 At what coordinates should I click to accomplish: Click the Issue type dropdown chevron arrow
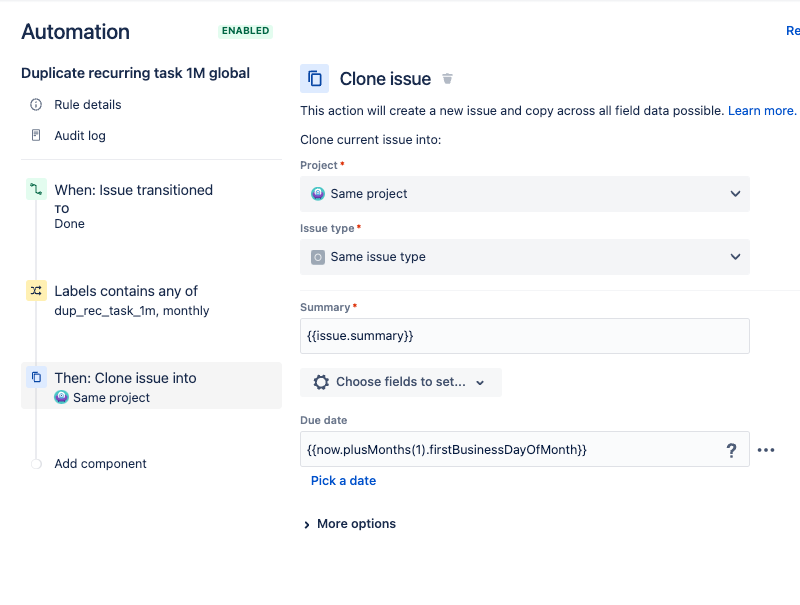[735, 257]
